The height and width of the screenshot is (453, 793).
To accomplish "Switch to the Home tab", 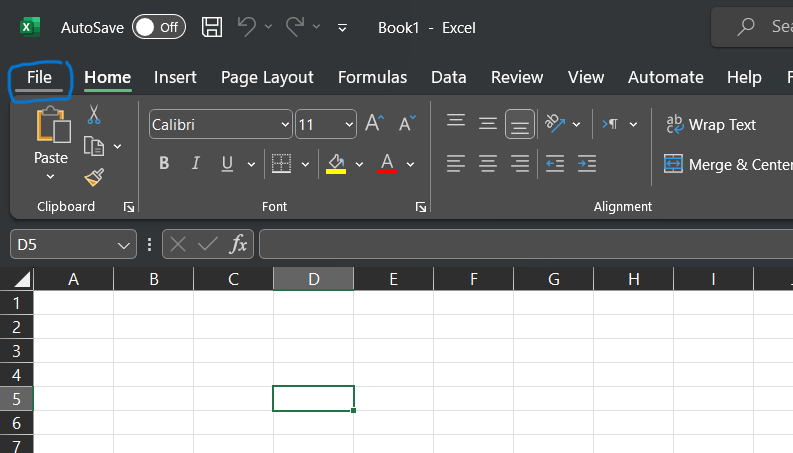I will (108, 77).
